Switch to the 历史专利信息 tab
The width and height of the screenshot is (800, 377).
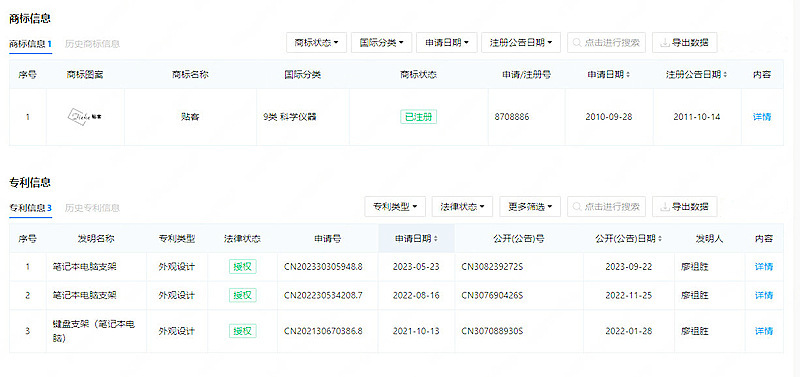click(92, 208)
